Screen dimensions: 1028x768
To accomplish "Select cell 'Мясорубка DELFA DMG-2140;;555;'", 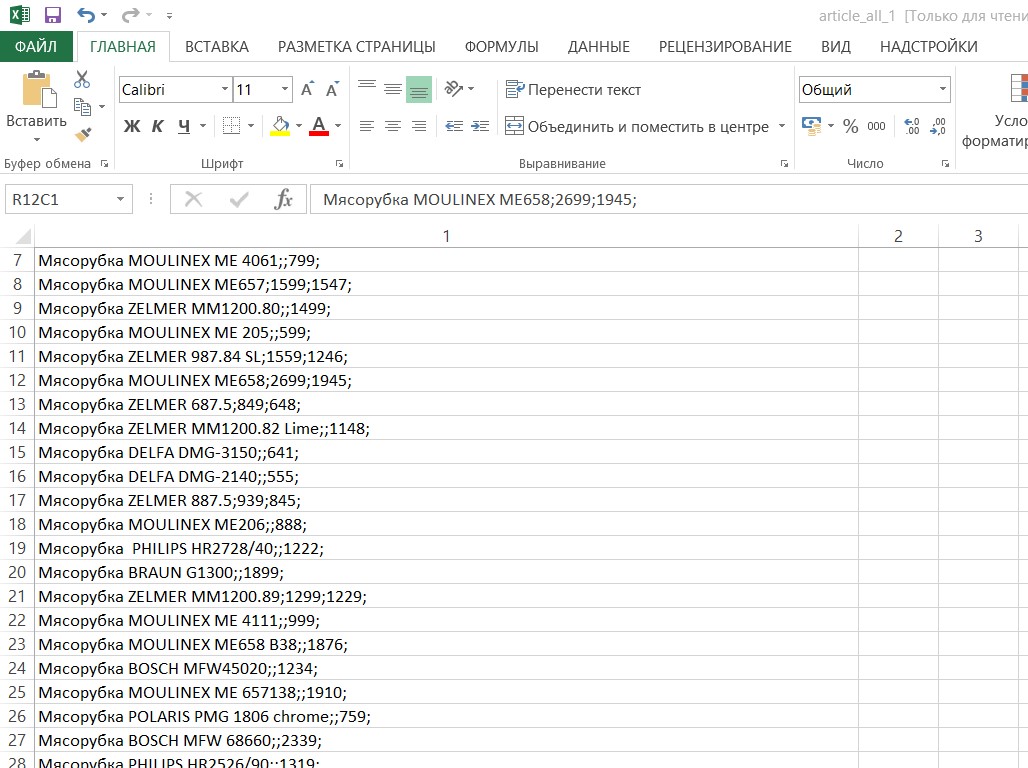I will 446,477.
